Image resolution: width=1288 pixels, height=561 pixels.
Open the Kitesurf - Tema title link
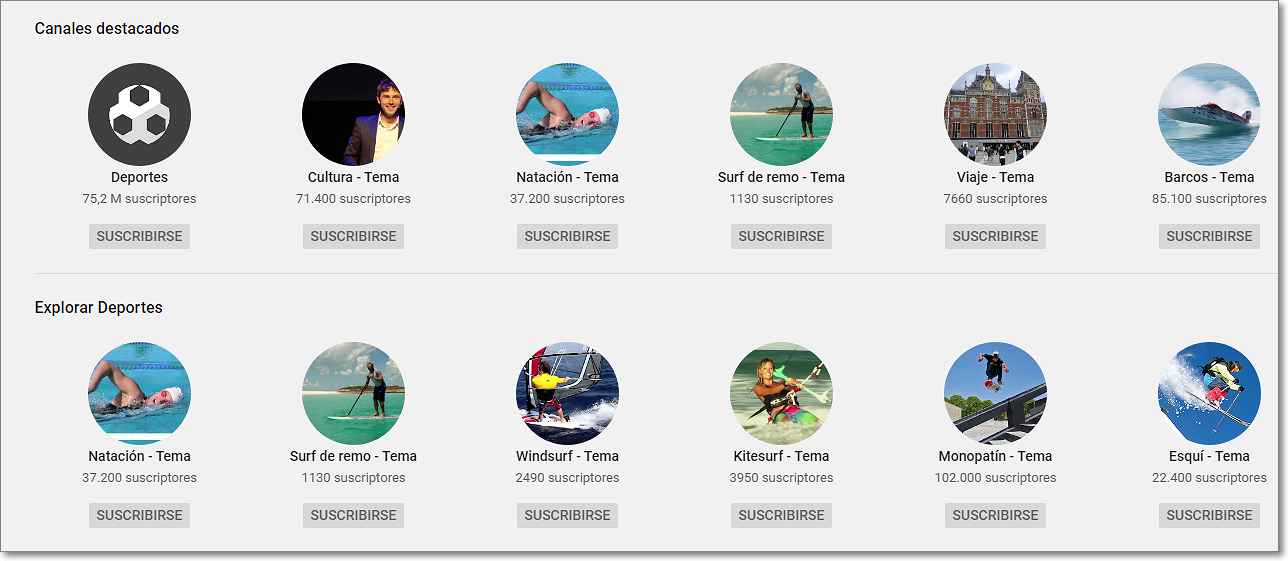click(x=781, y=456)
